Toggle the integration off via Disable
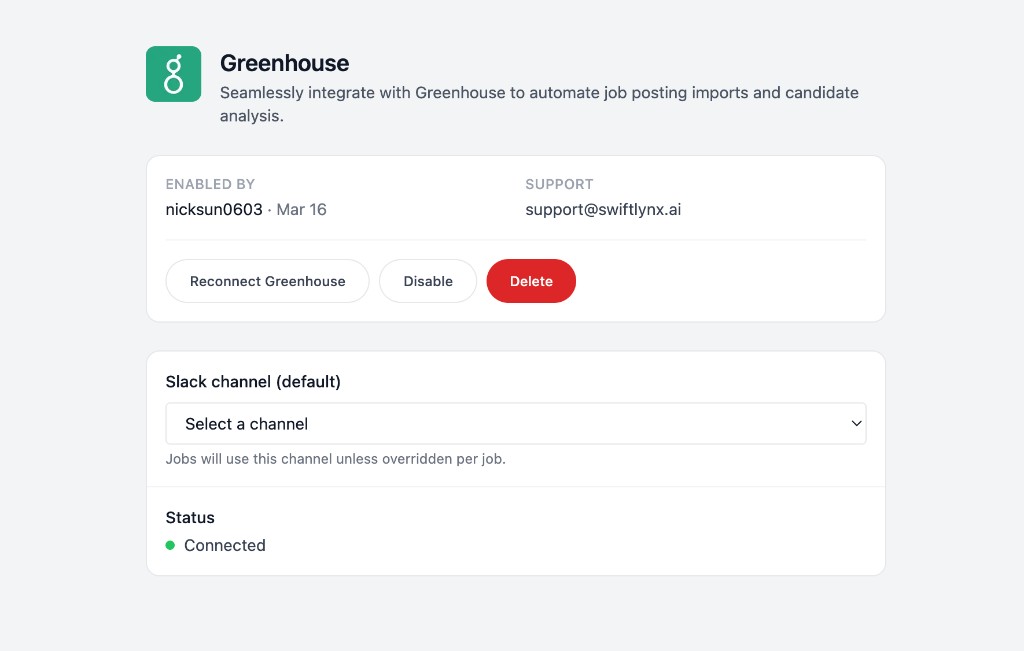 pos(428,281)
